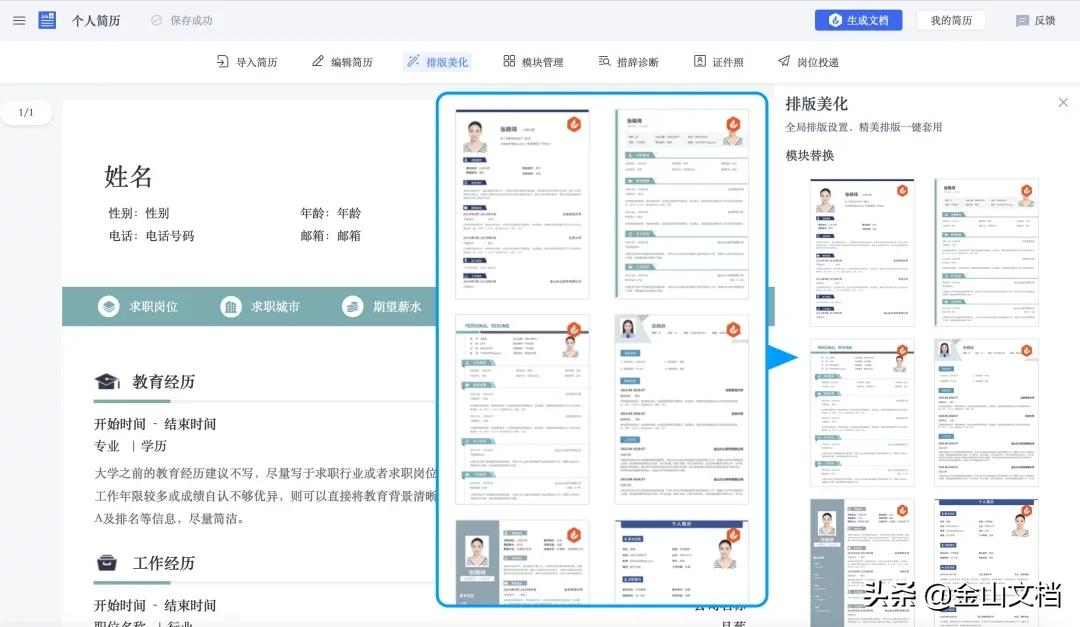
Task: Open the hamburger menu
Action: (x=19, y=20)
